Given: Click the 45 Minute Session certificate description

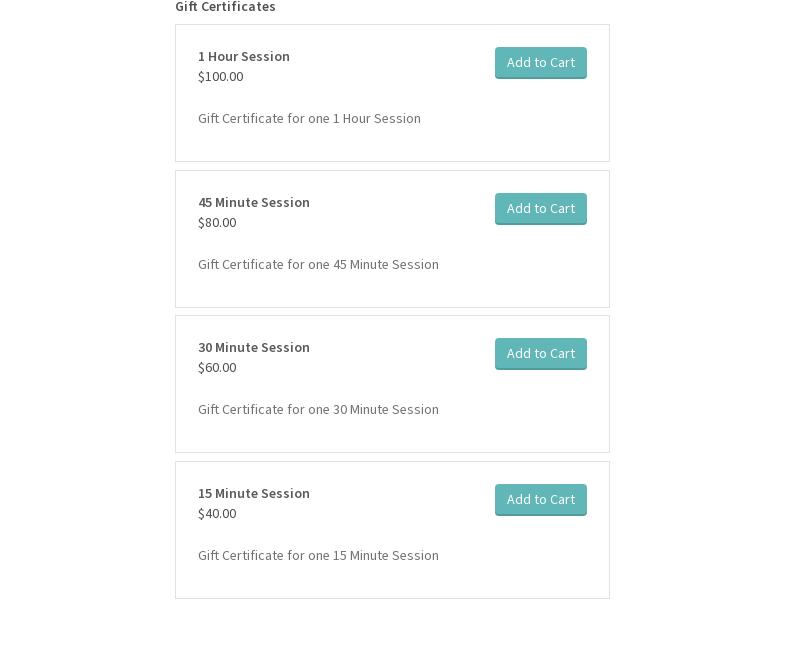Looking at the screenshot, I should coord(318,264).
